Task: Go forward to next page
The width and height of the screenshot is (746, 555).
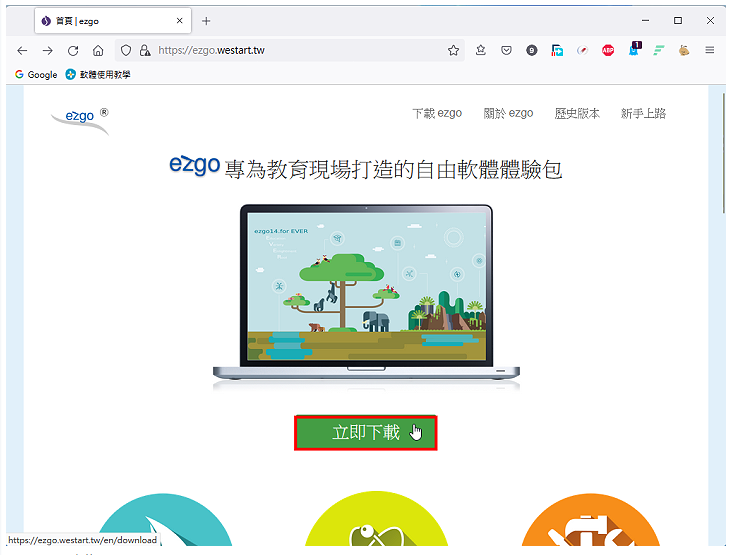Action: [x=48, y=50]
